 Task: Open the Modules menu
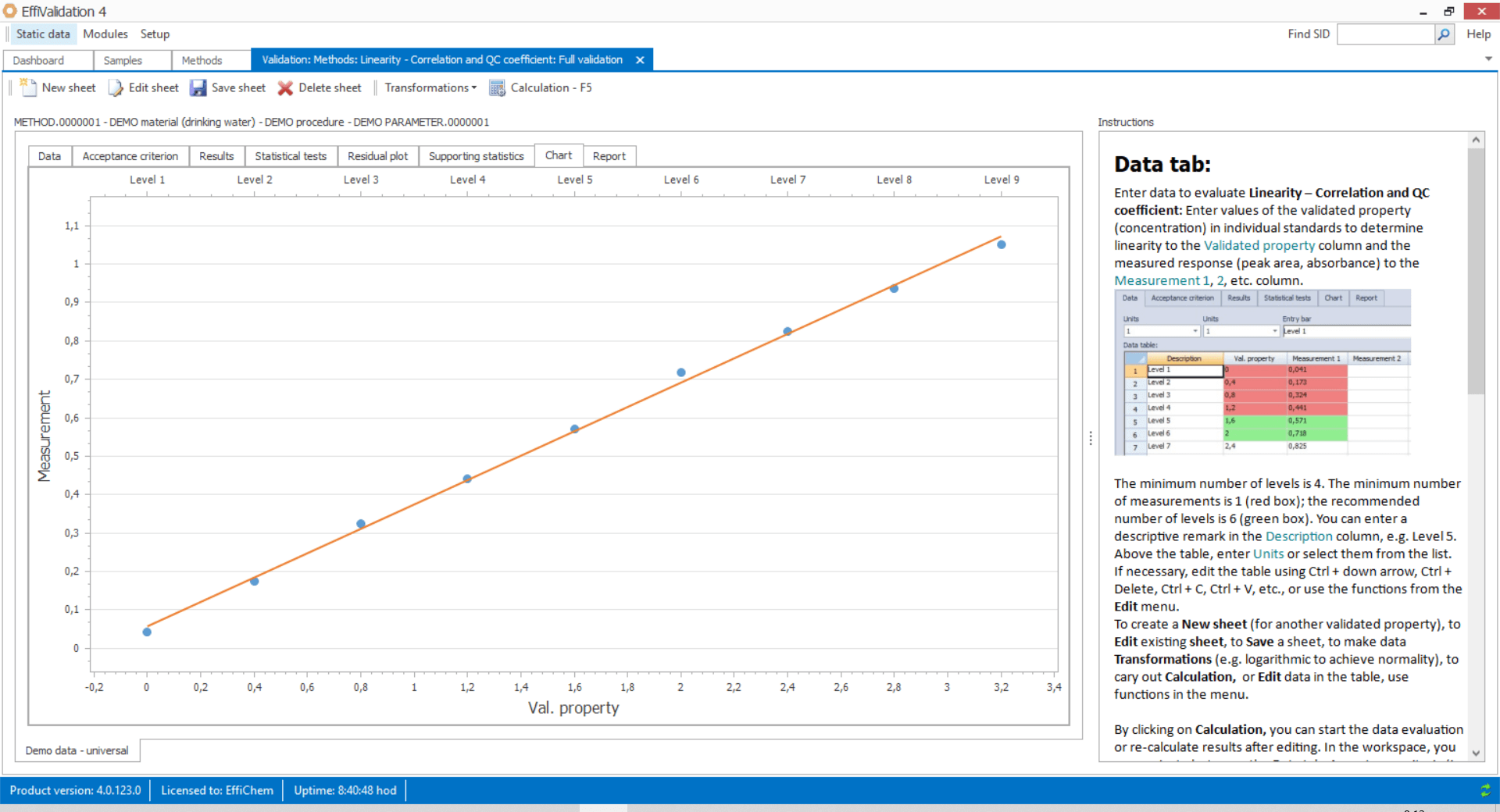pos(105,34)
